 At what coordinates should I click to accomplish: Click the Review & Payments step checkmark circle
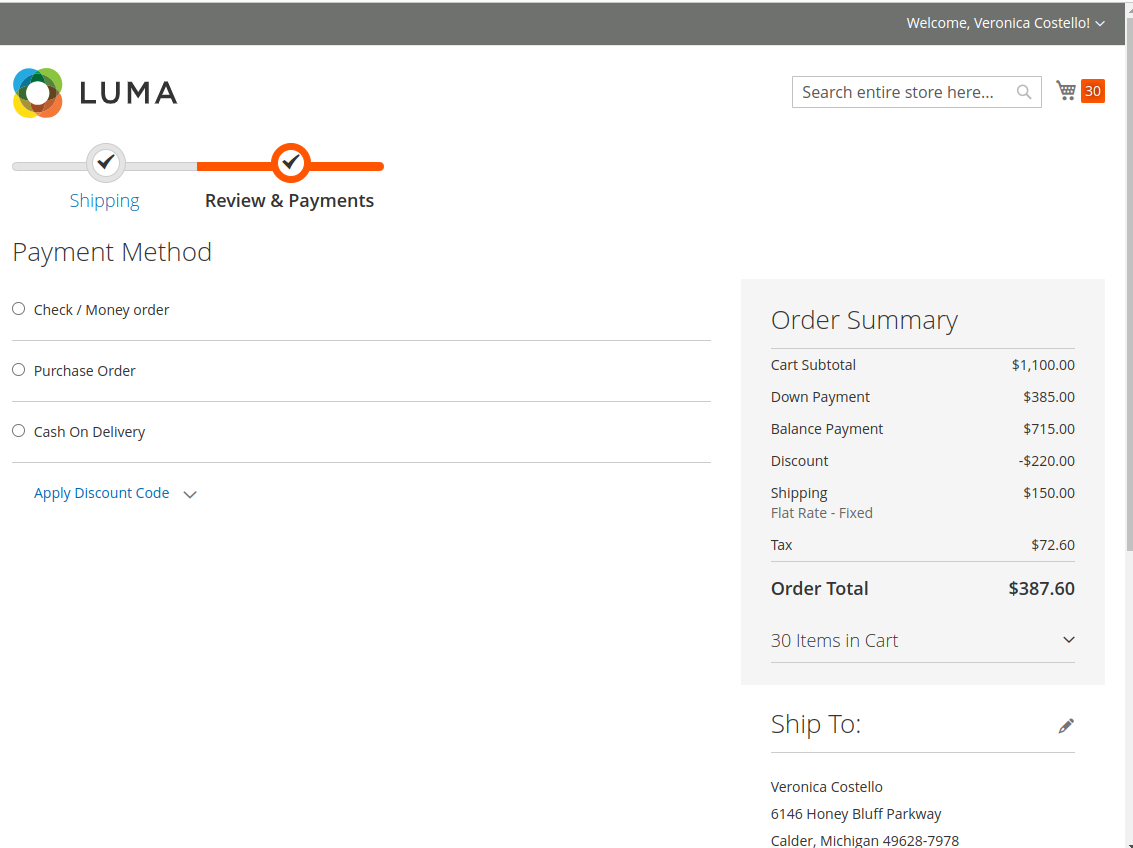290,162
